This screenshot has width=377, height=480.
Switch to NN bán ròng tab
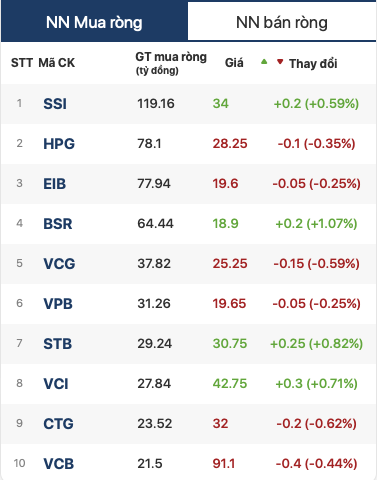pos(282,22)
